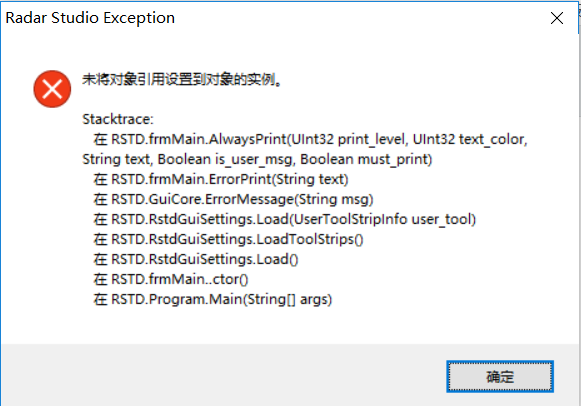582x406 pixels.
Task: Select the RSTD.frmMain..ctor() stack line
Action: coord(171,279)
